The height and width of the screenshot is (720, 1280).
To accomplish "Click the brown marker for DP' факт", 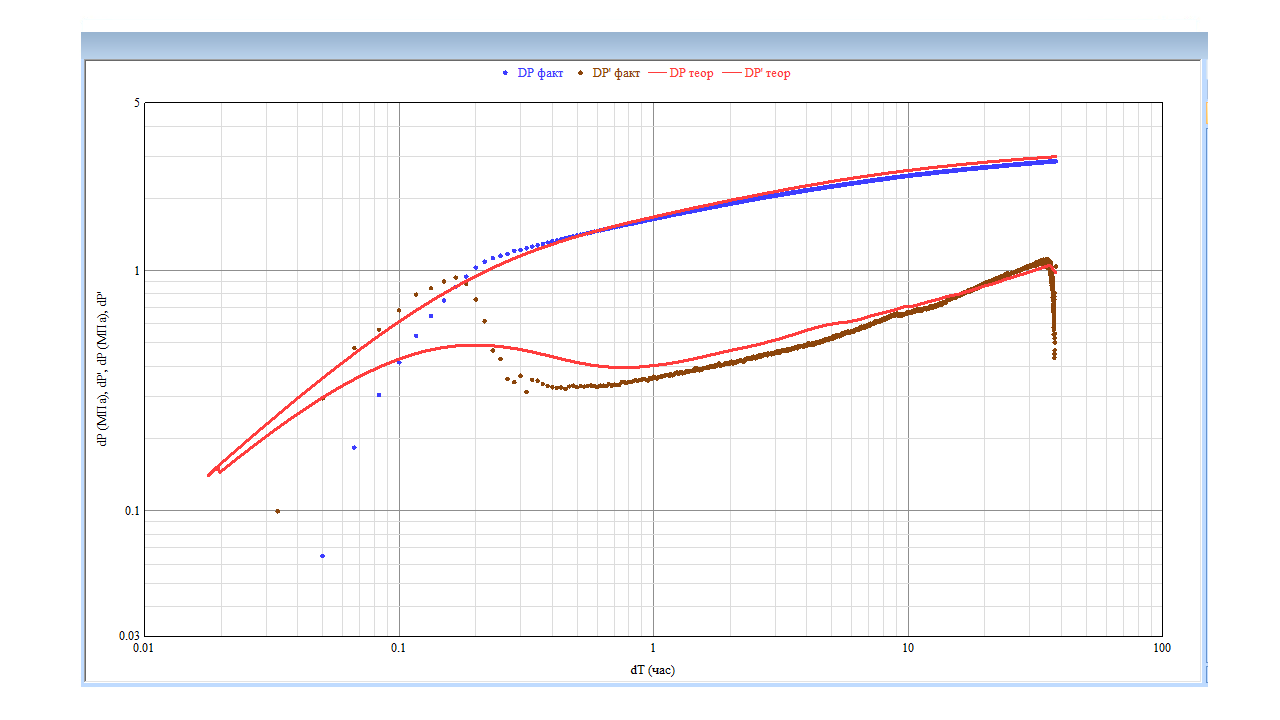I will (580, 73).
